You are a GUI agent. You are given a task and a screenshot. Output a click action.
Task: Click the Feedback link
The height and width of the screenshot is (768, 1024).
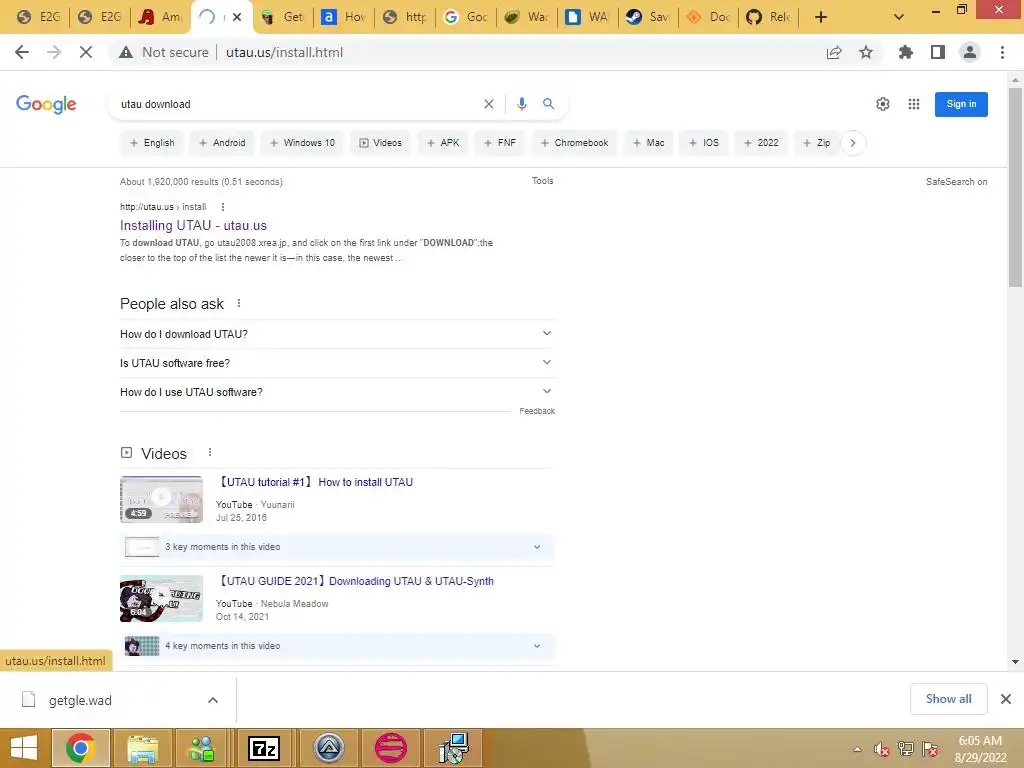537,411
